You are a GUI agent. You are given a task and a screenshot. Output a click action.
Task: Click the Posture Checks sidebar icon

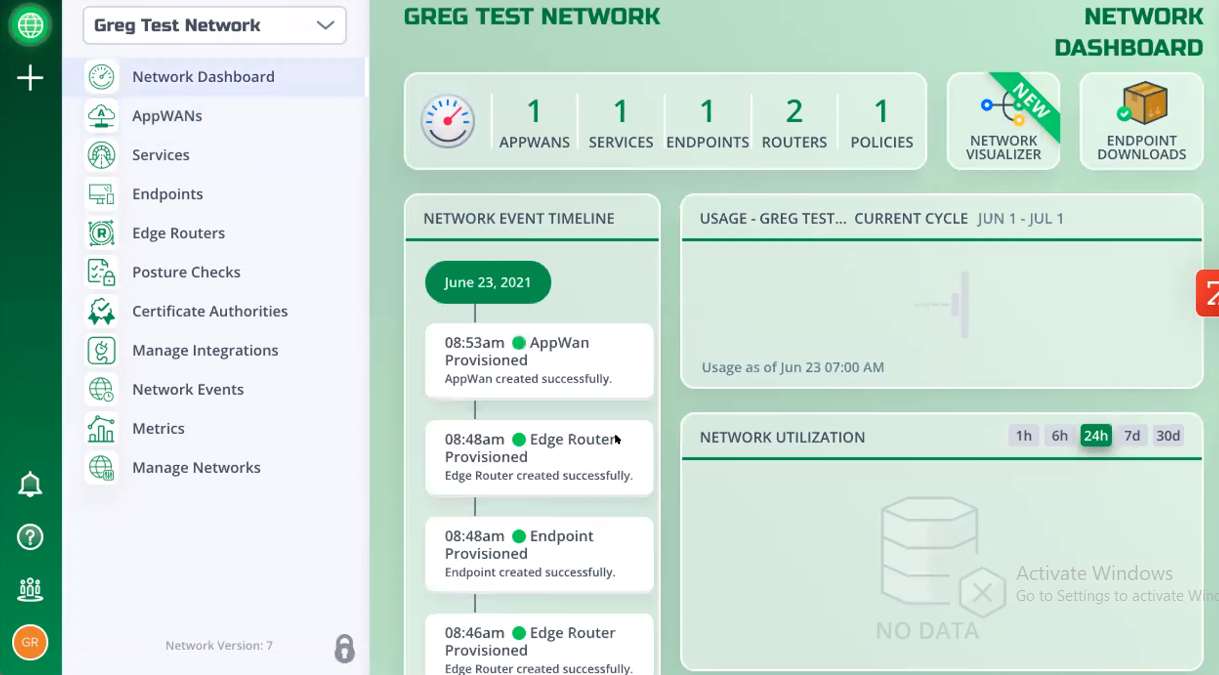101,271
